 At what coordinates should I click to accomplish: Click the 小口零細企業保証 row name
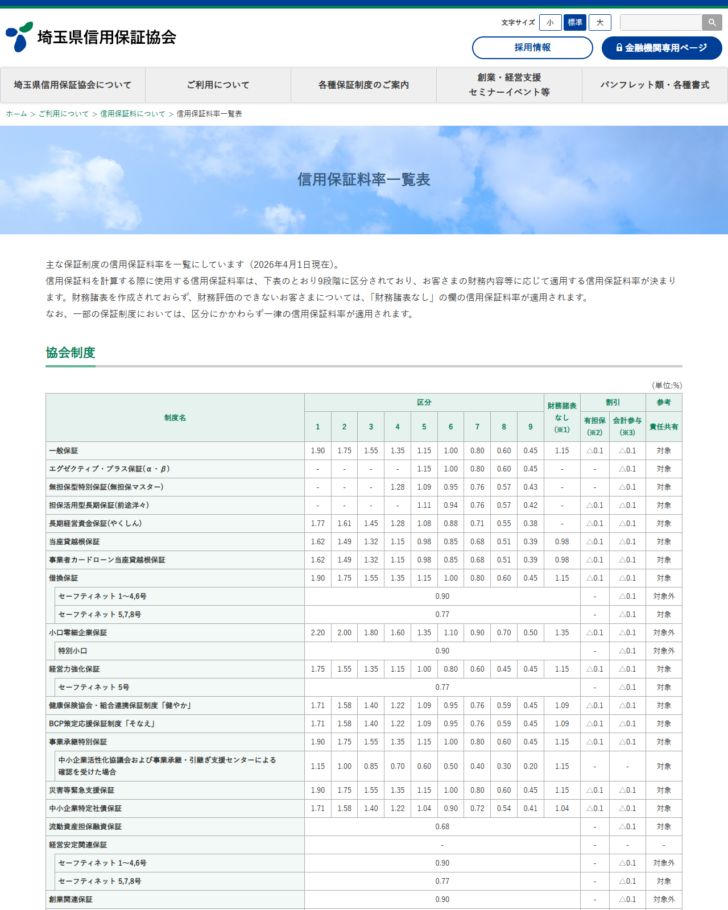78,633
